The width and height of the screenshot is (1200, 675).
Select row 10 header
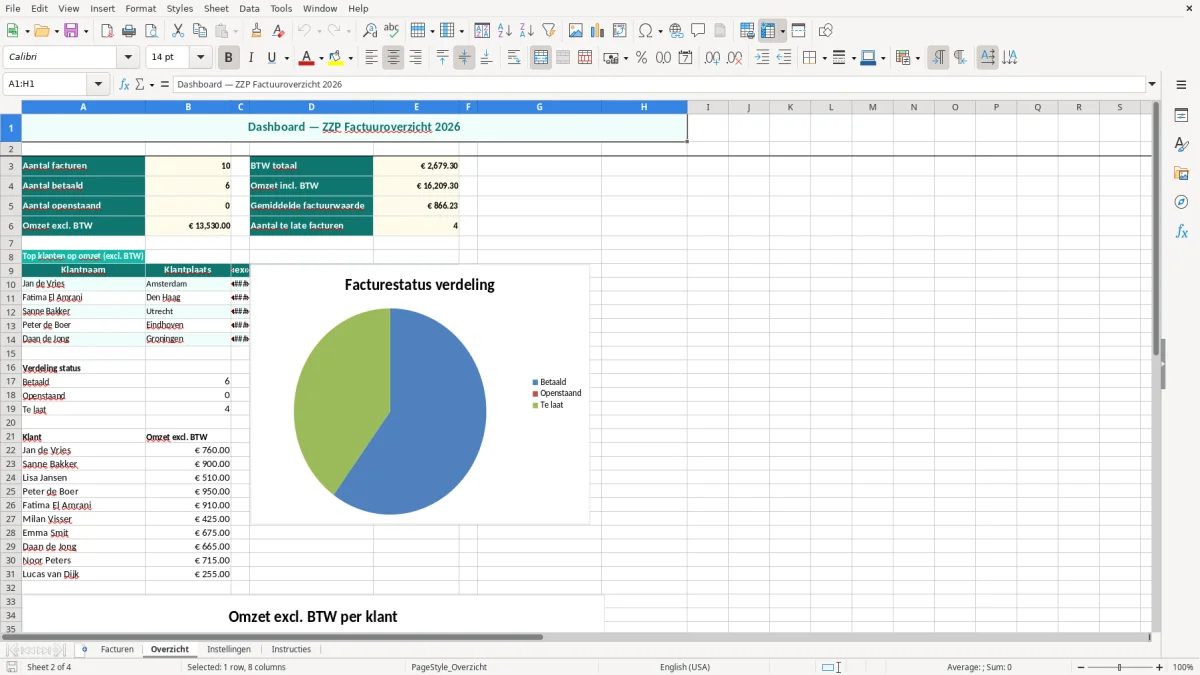(11, 284)
